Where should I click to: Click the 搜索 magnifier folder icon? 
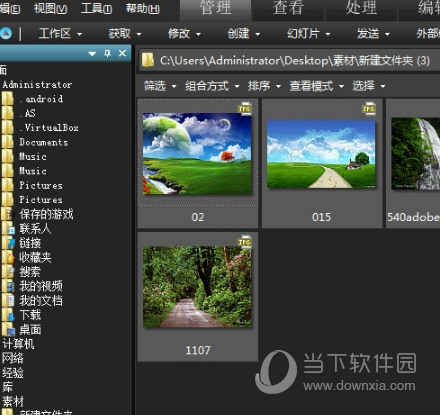click(x=8, y=272)
